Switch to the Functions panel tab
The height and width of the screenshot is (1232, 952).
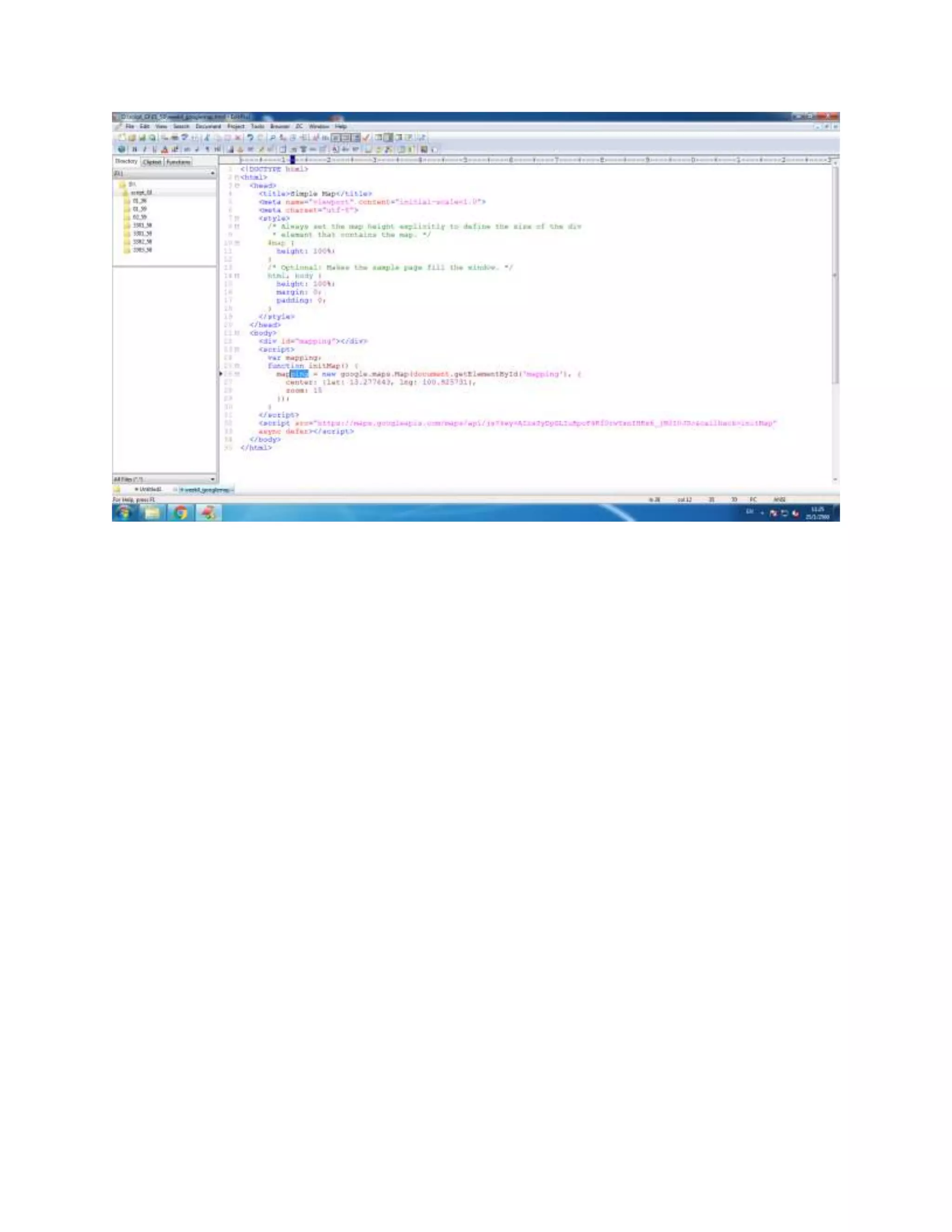178,162
